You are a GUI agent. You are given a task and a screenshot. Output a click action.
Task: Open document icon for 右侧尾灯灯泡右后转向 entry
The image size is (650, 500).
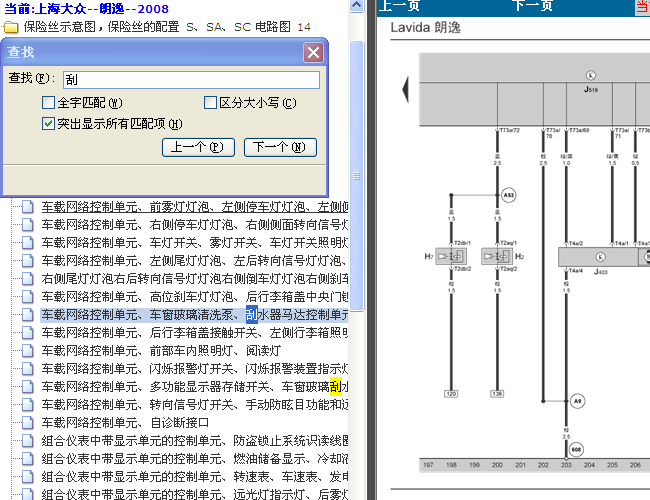pyautogui.click(x=28, y=278)
